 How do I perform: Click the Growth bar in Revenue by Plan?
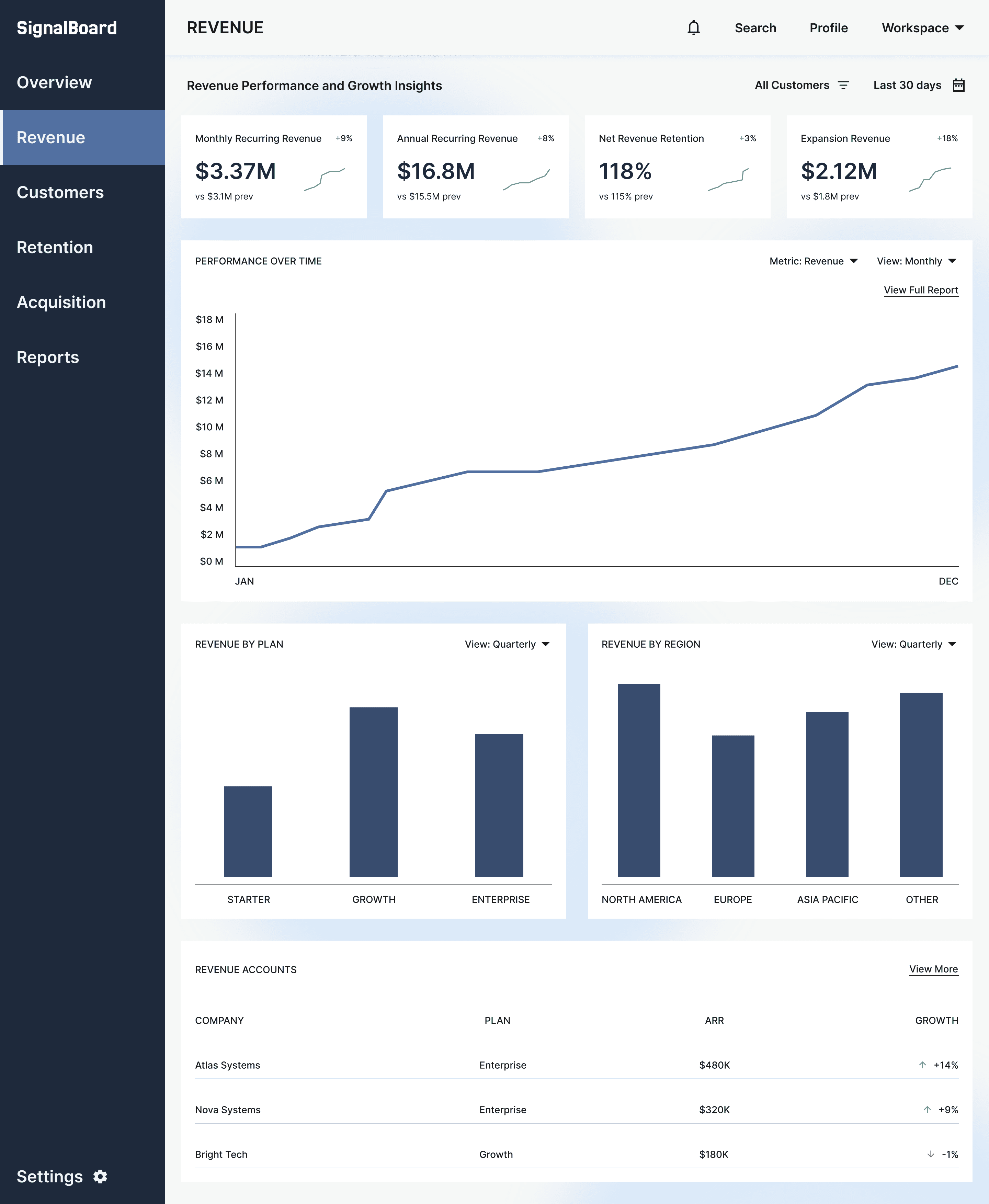[373, 792]
